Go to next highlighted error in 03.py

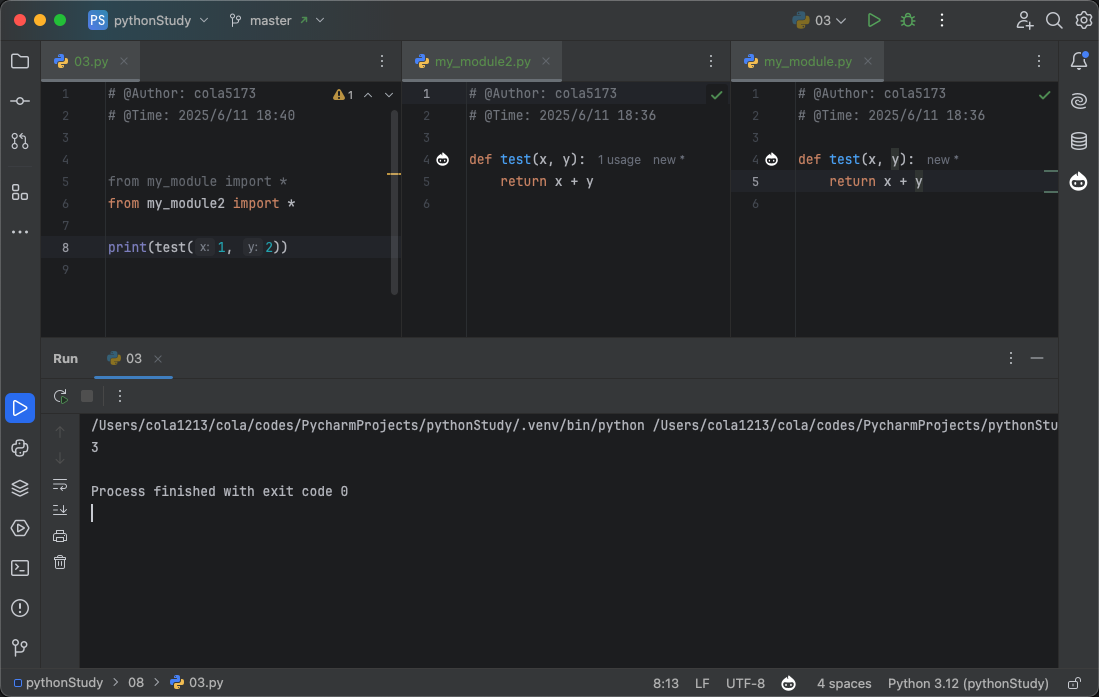click(389, 94)
